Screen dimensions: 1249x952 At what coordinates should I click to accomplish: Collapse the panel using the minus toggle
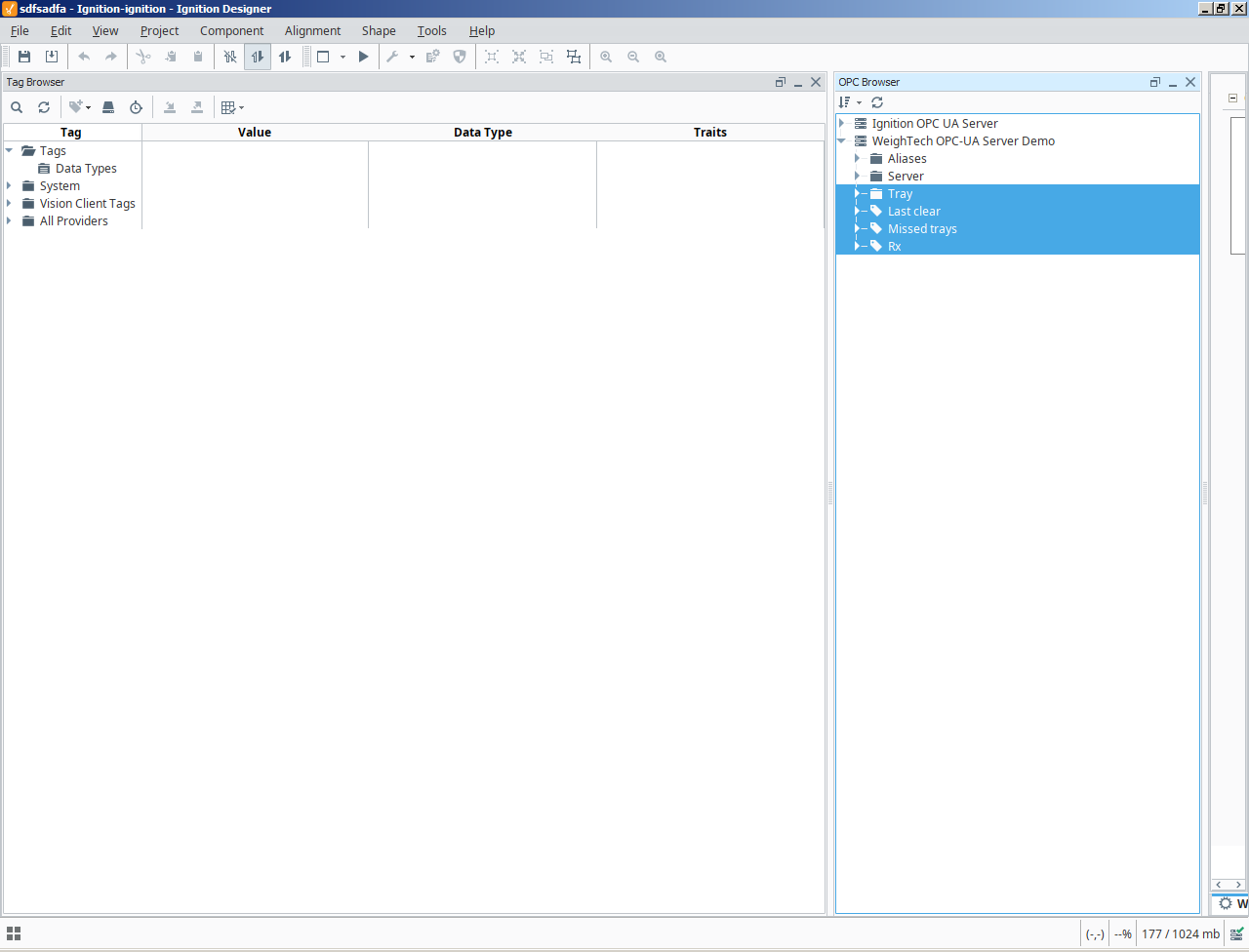click(1231, 99)
